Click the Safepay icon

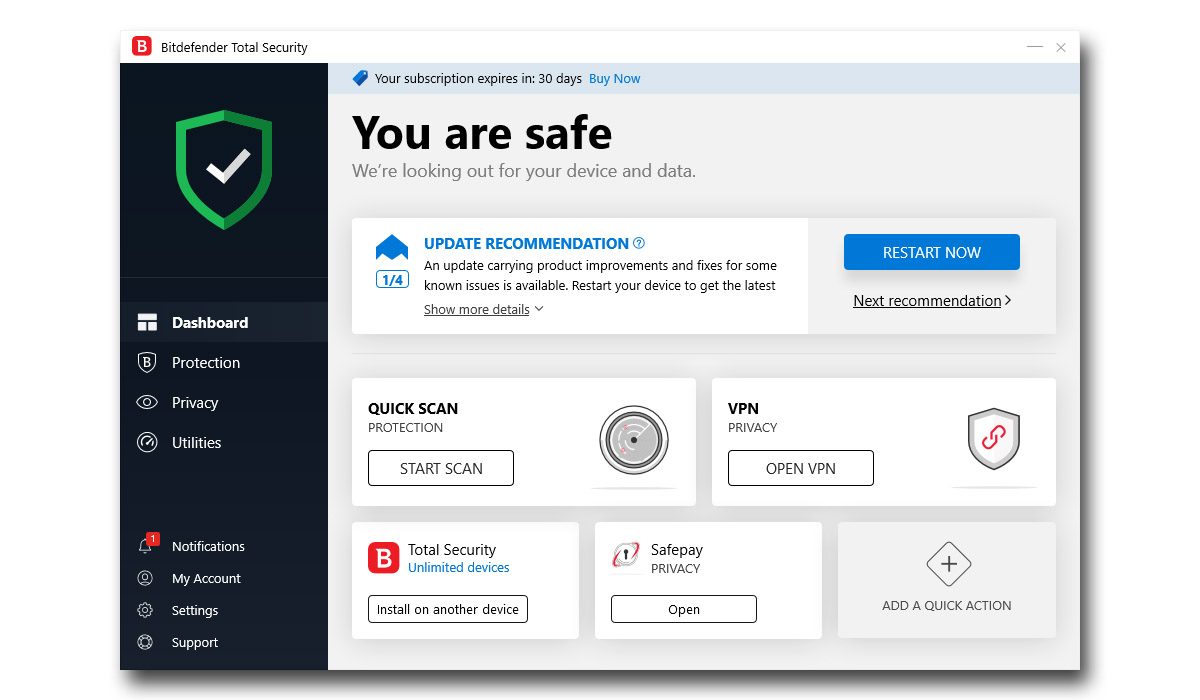coord(626,557)
